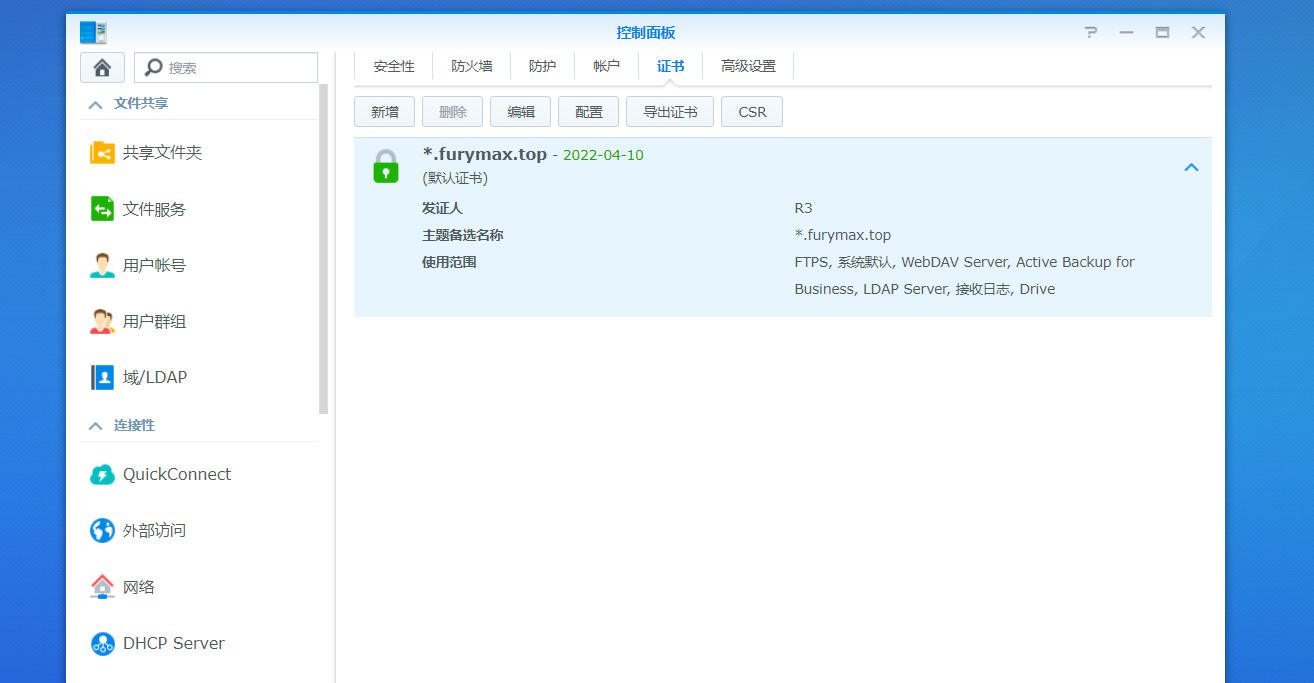Image resolution: width=1314 pixels, height=683 pixels.
Task: Click the 2022-04-10 expiry date
Action: [x=603, y=155]
